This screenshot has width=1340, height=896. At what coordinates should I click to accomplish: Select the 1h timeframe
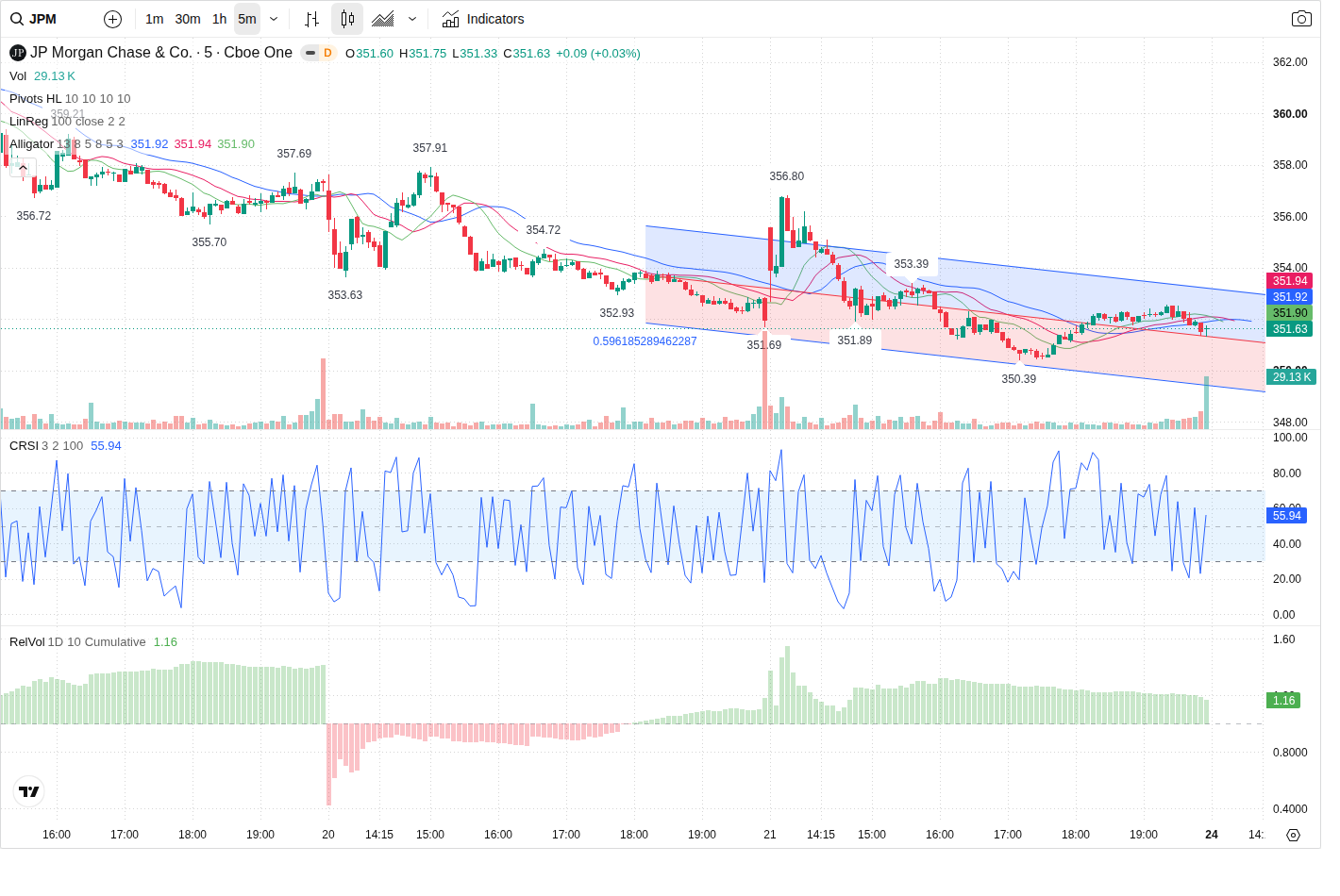pos(219,19)
